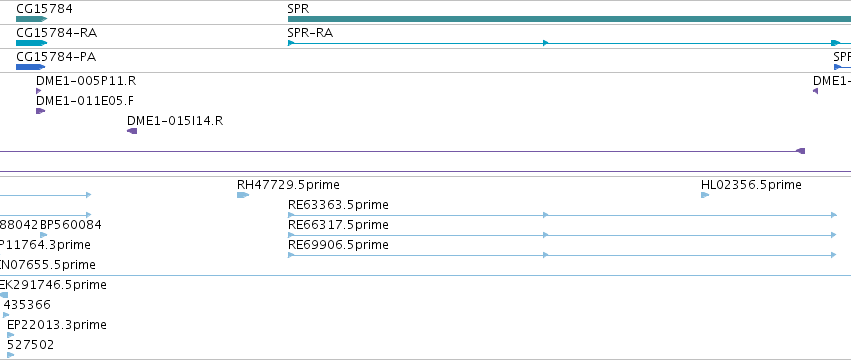This screenshot has height=360, width=851.
Task: Select DME1-011E05.F purple feature arrow
Action: click(x=41, y=111)
